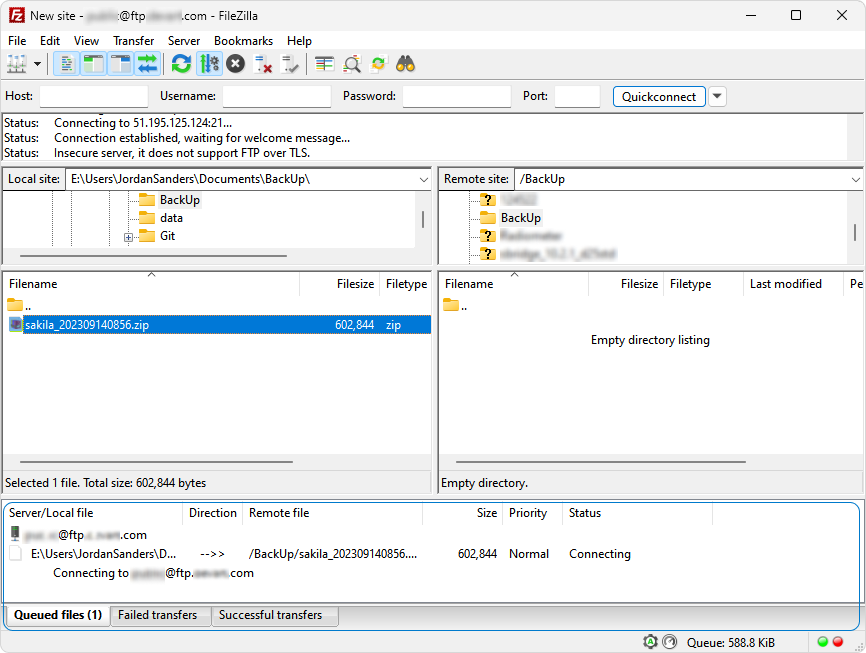Toggle local directory tree display

click(x=93, y=65)
